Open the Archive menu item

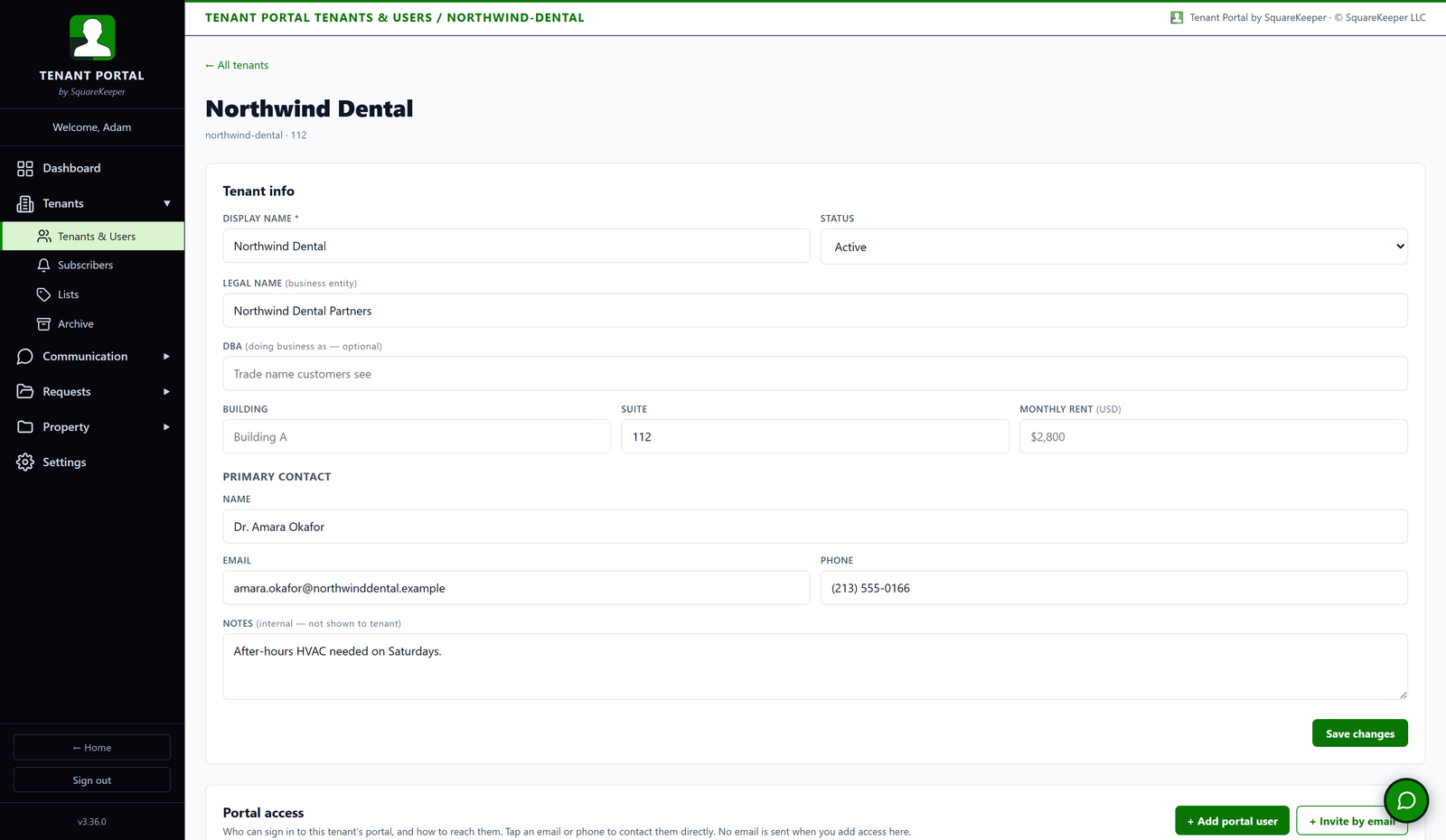(x=92, y=324)
